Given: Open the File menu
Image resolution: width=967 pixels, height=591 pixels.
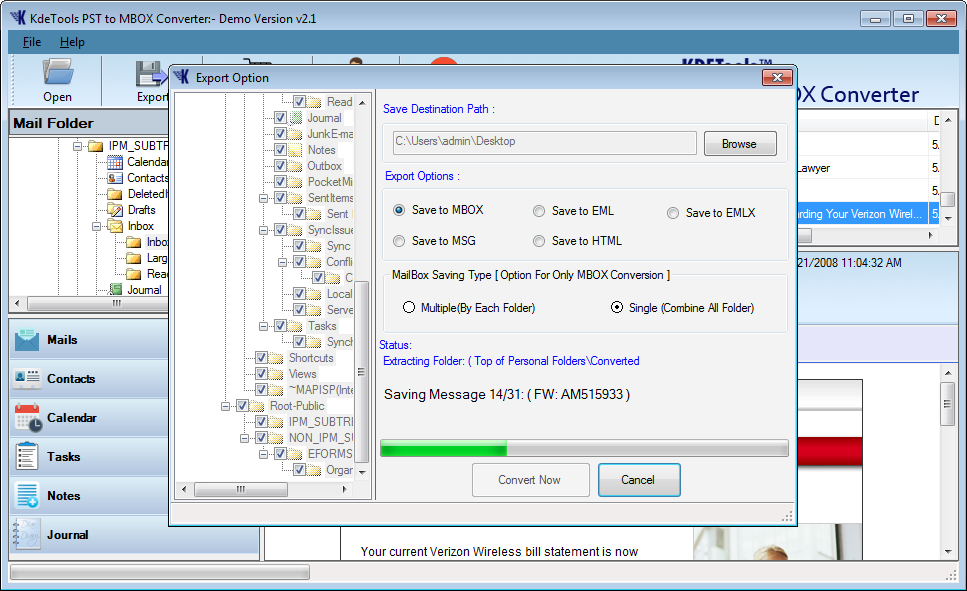Looking at the screenshot, I should 32,42.
